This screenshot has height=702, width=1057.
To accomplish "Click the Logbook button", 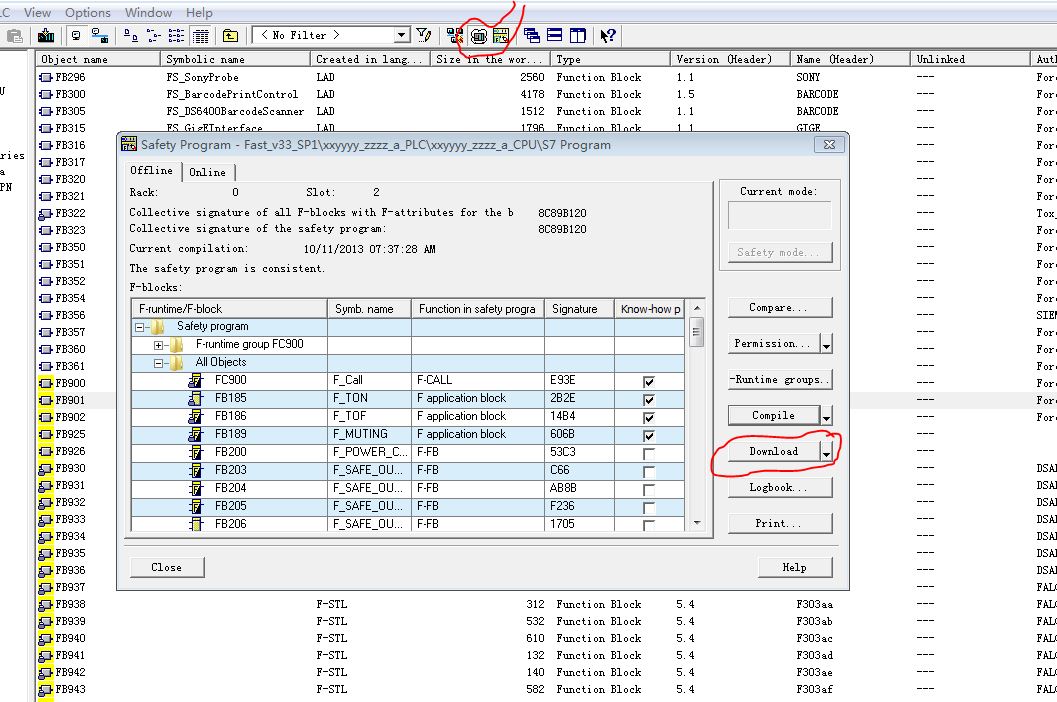I will pos(780,488).
